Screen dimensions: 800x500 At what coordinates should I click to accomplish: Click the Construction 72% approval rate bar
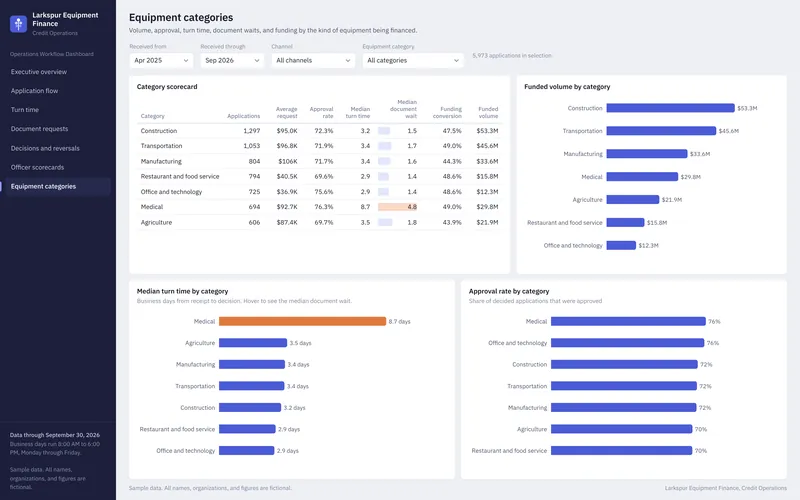pyautogui.click(x=624, y=364)
